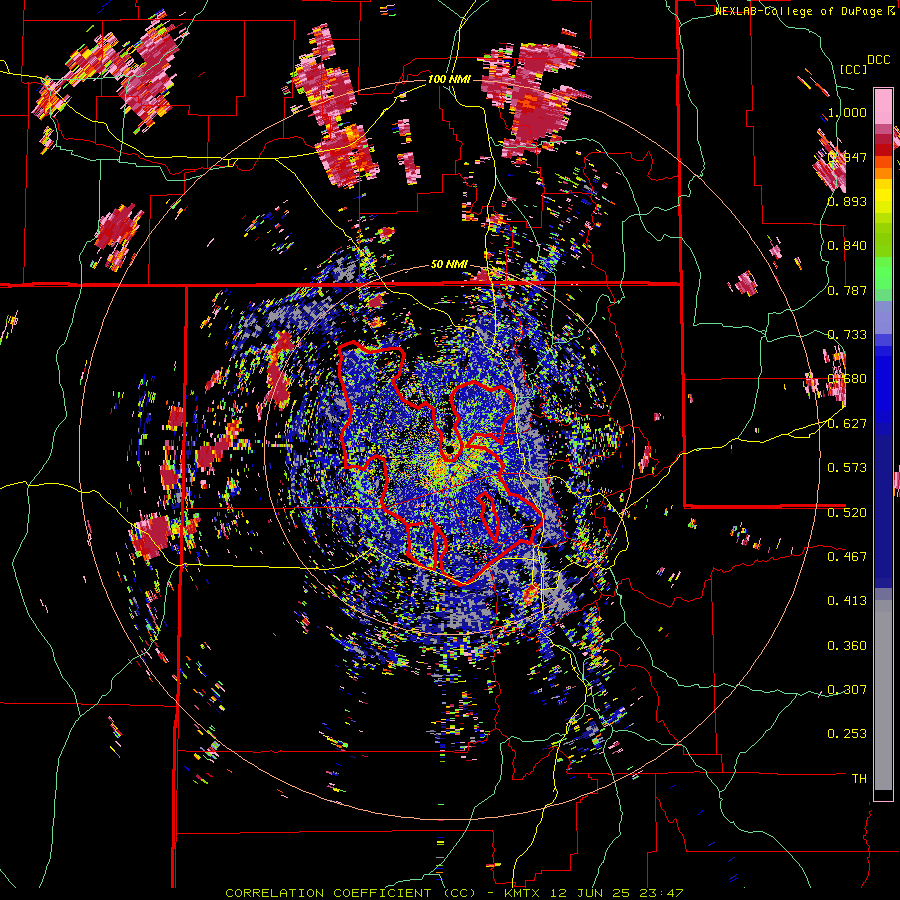The width and height of the screenshot is (900, 900).
Task: Select the 0.413 scale value
Action: [x=847, y=601]
